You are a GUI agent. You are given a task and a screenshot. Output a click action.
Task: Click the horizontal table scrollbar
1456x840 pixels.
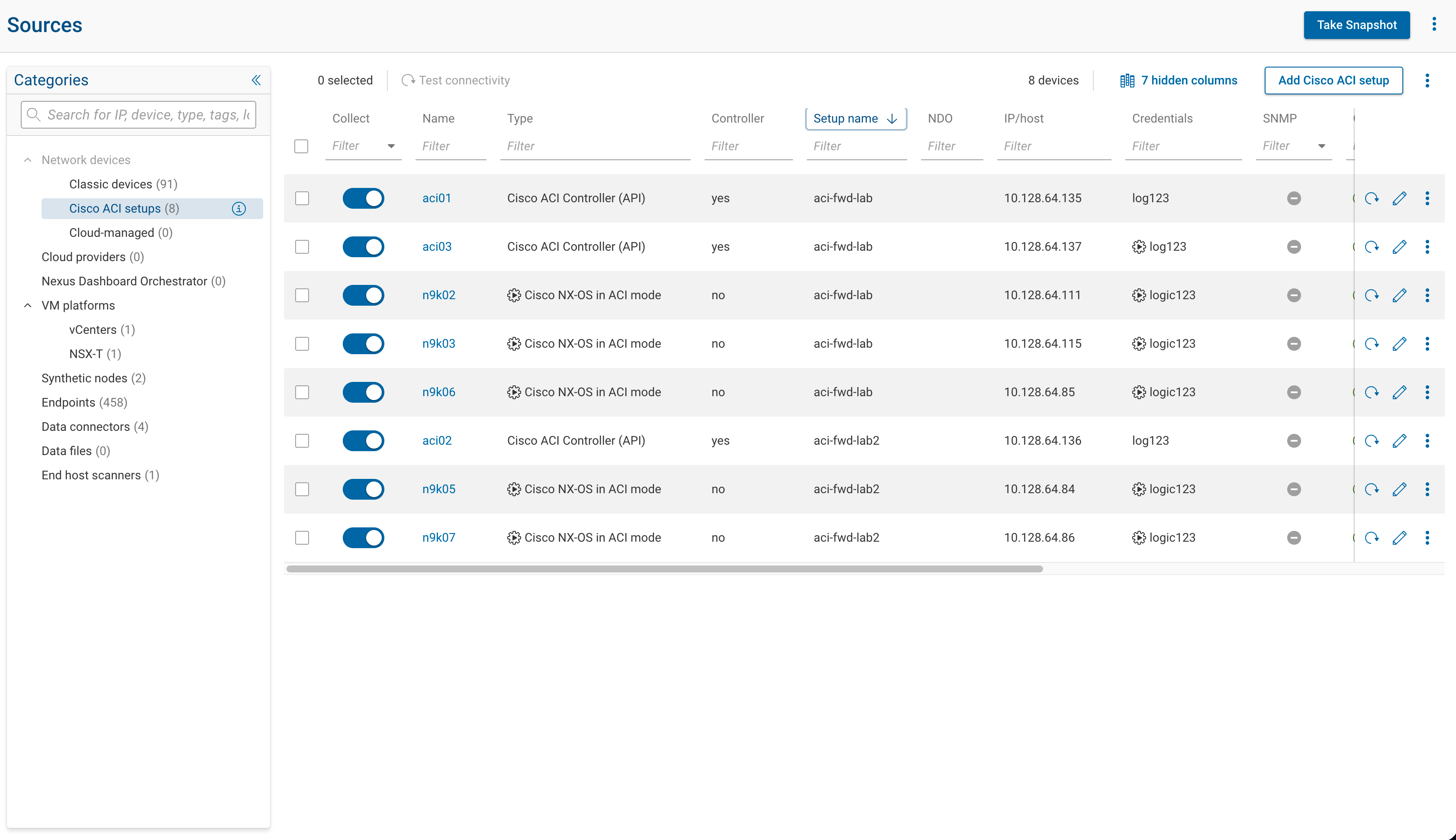coord(664,569)
